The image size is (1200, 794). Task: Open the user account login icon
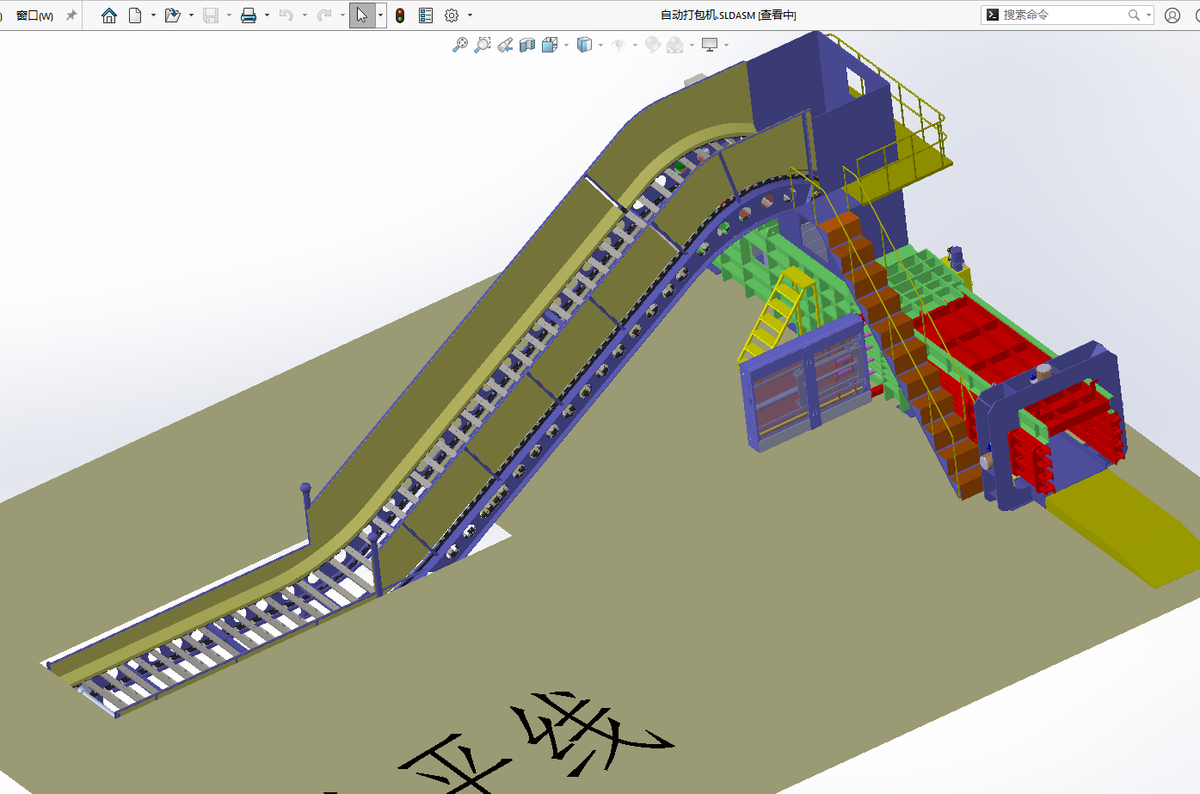(1173, 15)
